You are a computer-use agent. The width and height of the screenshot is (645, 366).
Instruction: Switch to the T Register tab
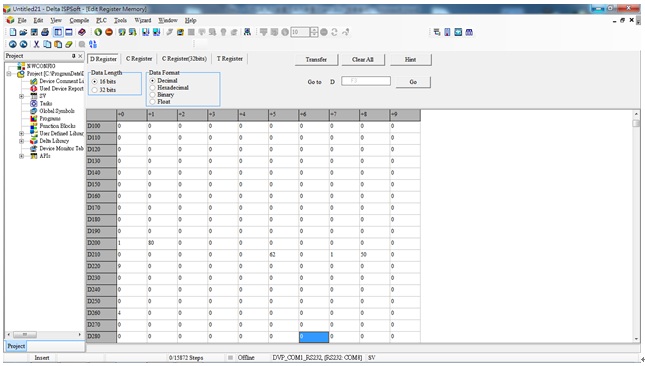coord(230,59)
